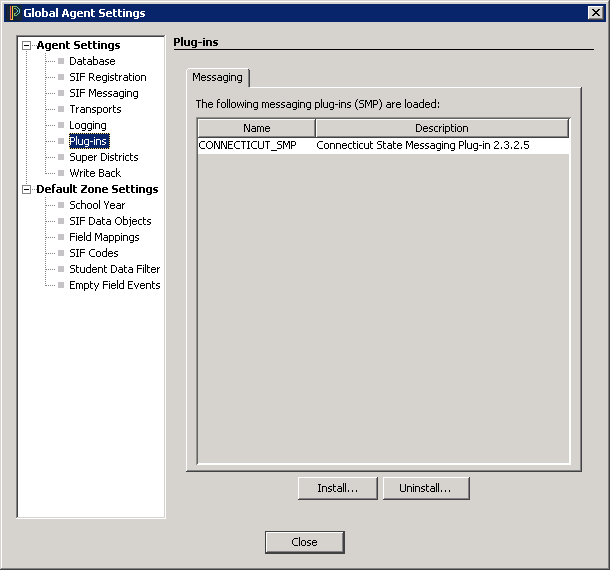This screenshot has height=570, width=610.
Task: Collapse the Agent Settings tree node
Action: pos(27,45)
